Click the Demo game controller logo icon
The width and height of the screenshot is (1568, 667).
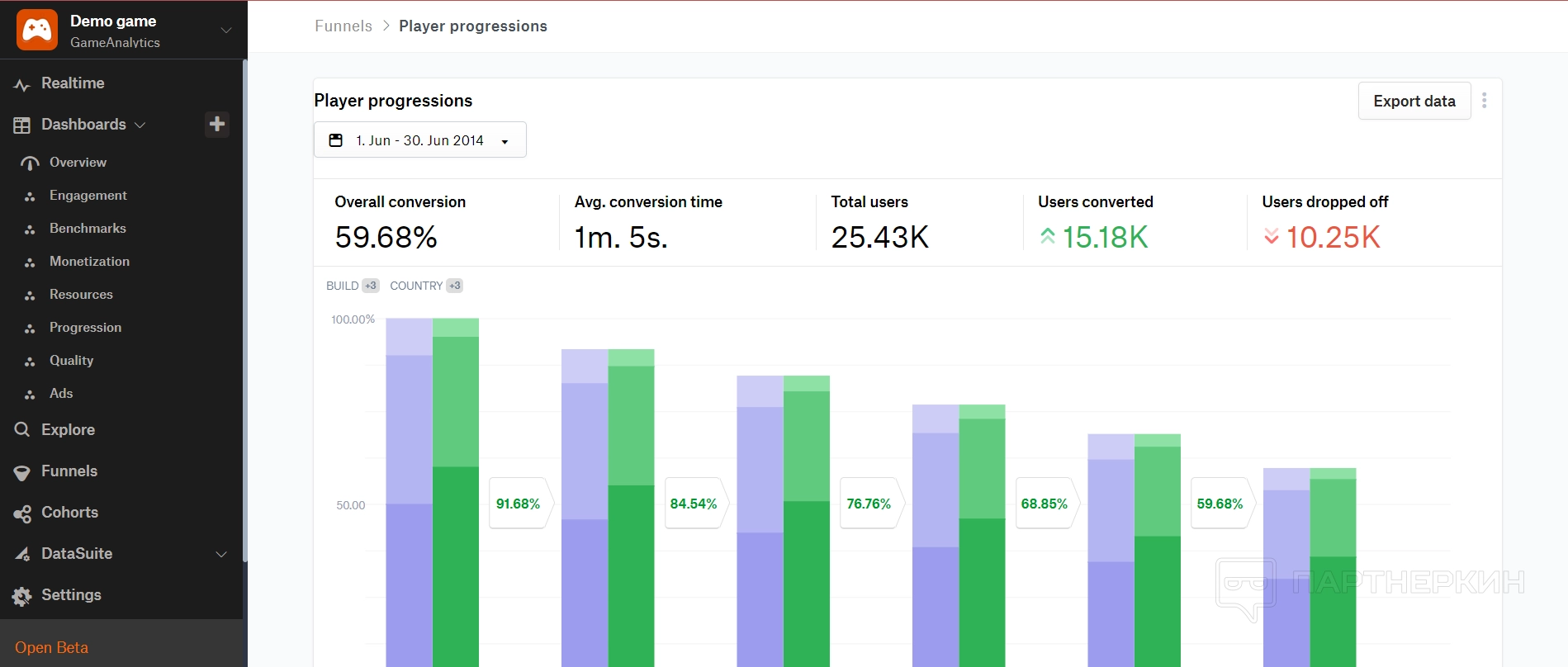point(37,31)
